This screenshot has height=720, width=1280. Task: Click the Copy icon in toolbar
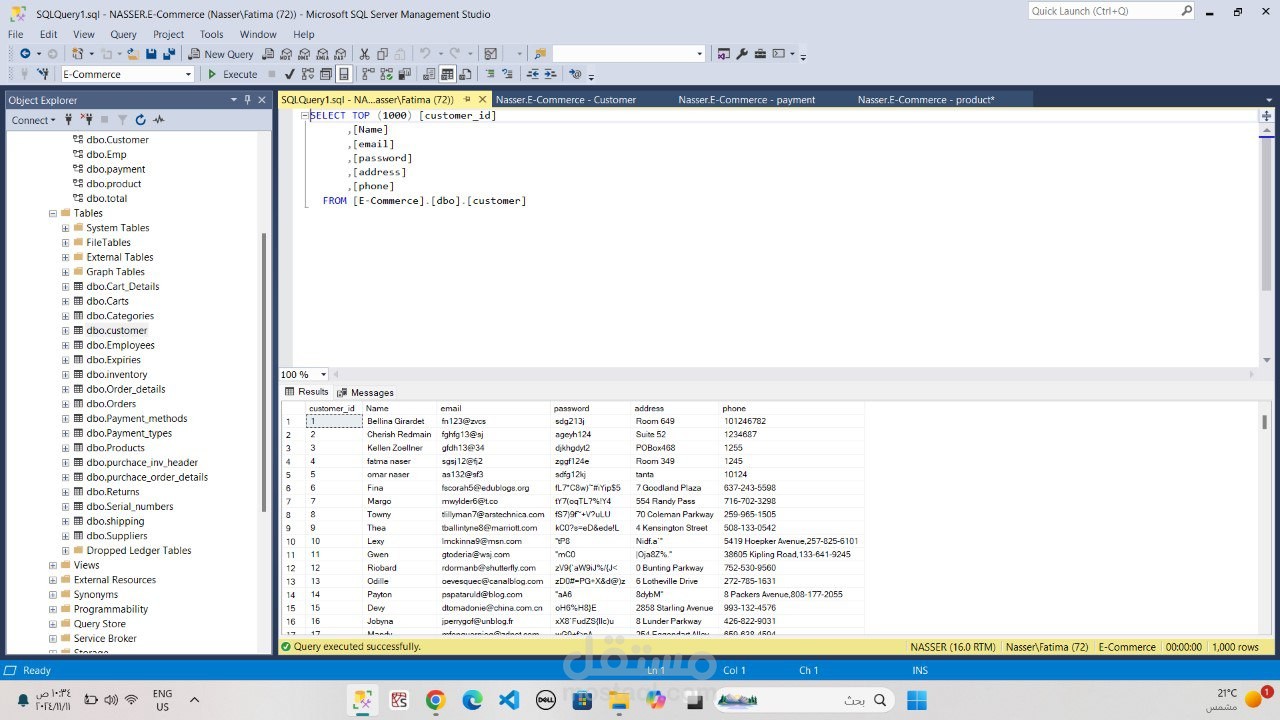point(383,54)
